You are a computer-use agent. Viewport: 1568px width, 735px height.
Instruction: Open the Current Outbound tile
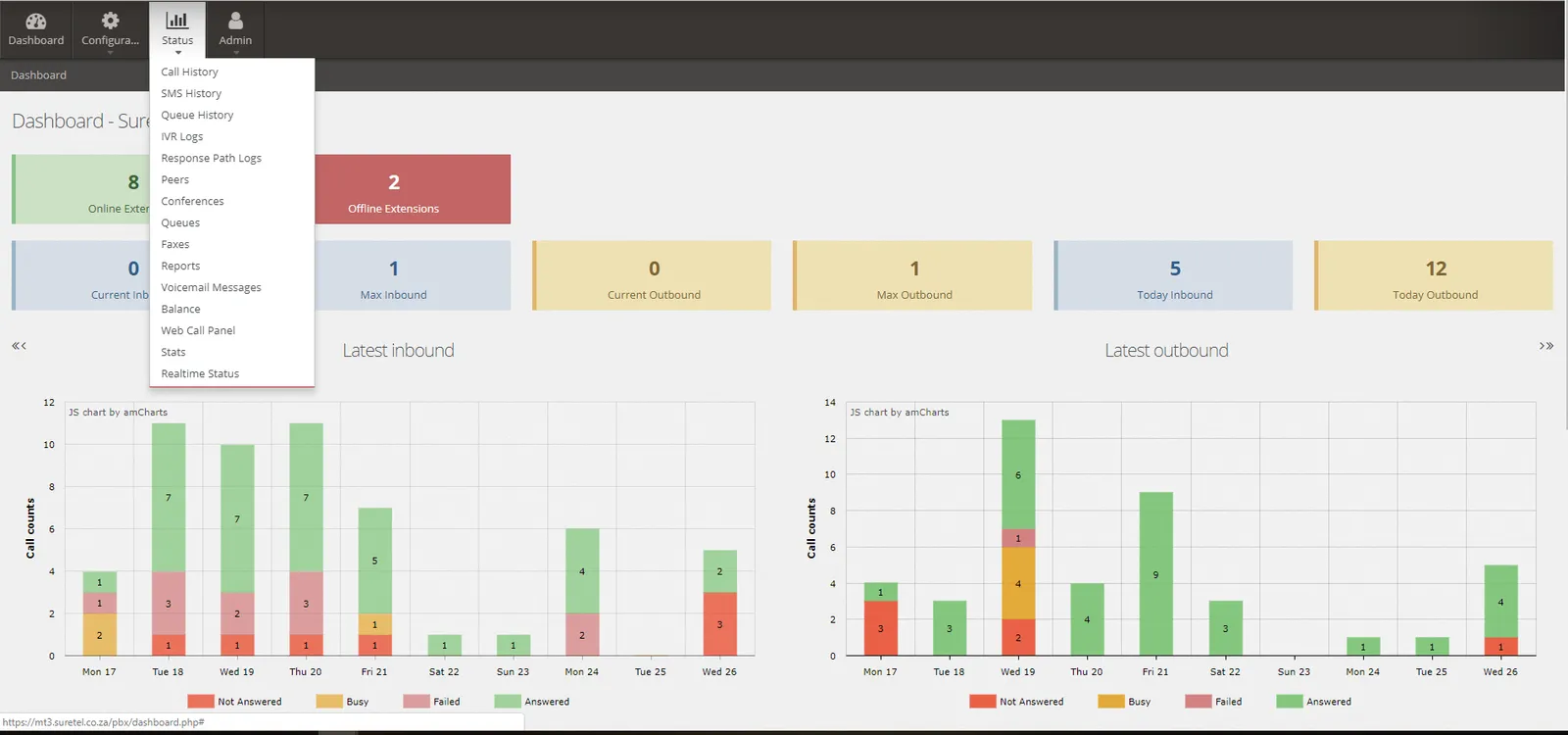[x=652, y=275]
